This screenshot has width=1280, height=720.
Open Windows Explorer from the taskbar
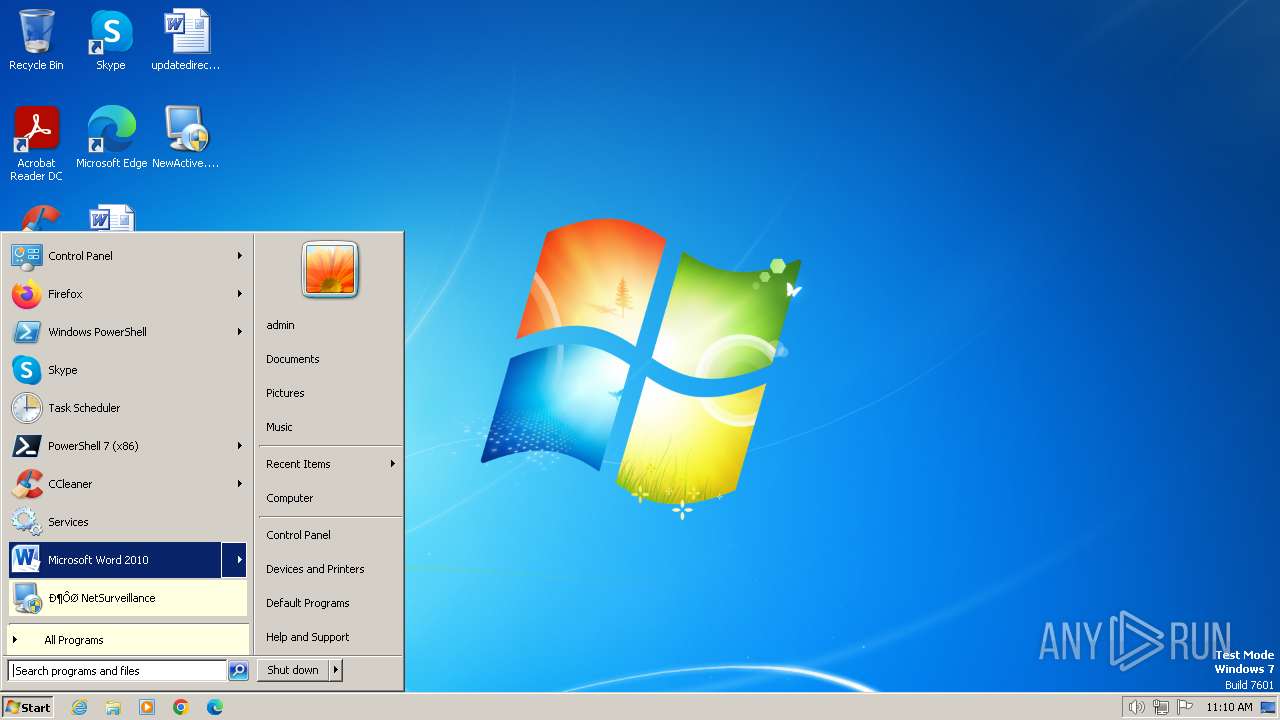point(113,707)
